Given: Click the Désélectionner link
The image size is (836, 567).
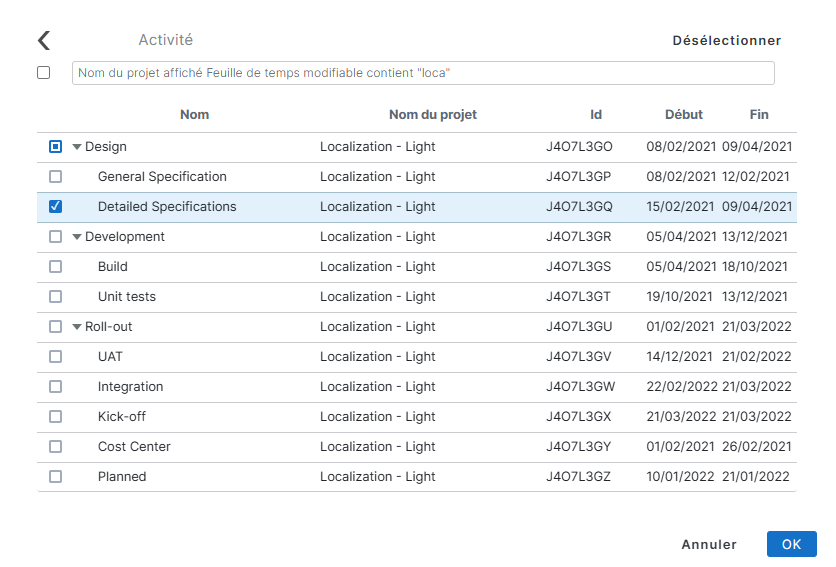Looking at the screenshot, I should click(x=726, y=41).
